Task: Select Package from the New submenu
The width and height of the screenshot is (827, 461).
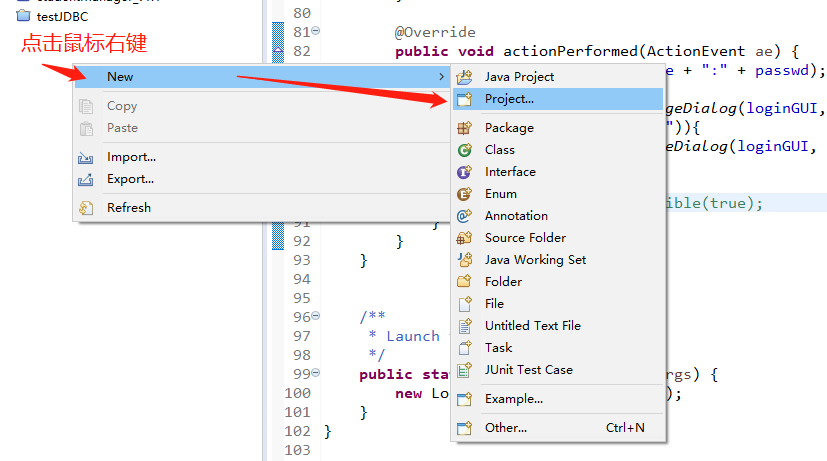Action: pyautogui.click(x=558, y=128)
